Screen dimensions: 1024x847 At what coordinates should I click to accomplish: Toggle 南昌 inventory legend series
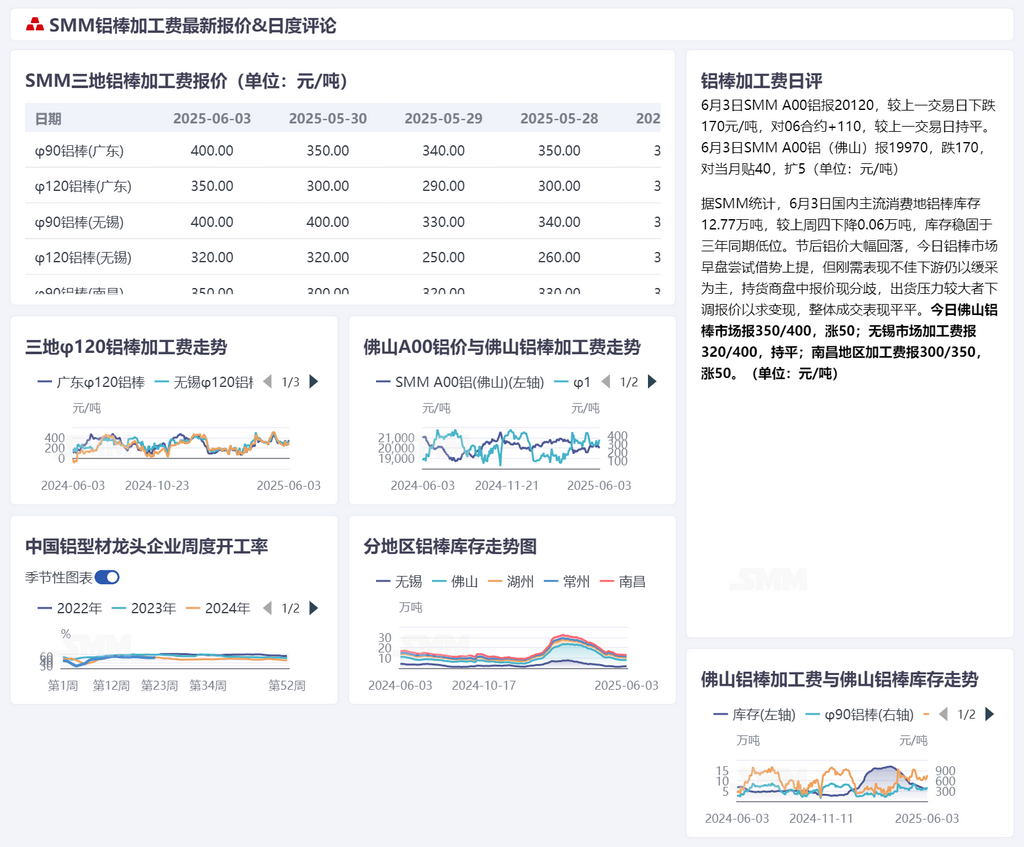point(623,581)
